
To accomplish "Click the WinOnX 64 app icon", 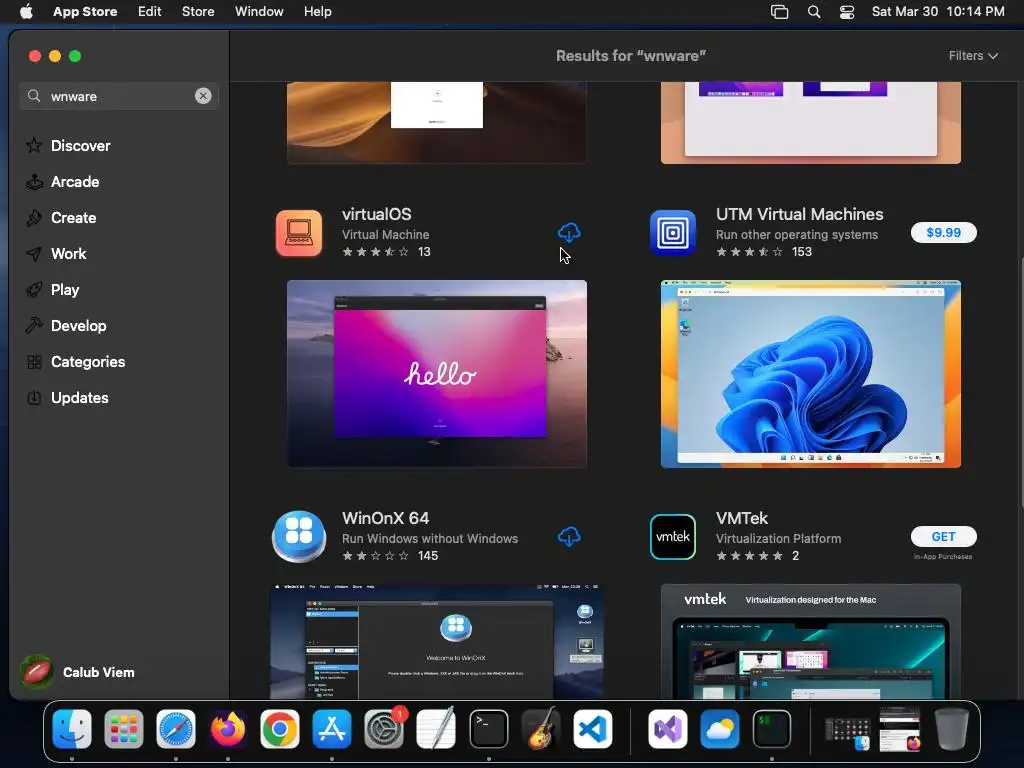I will coord(298,537).
